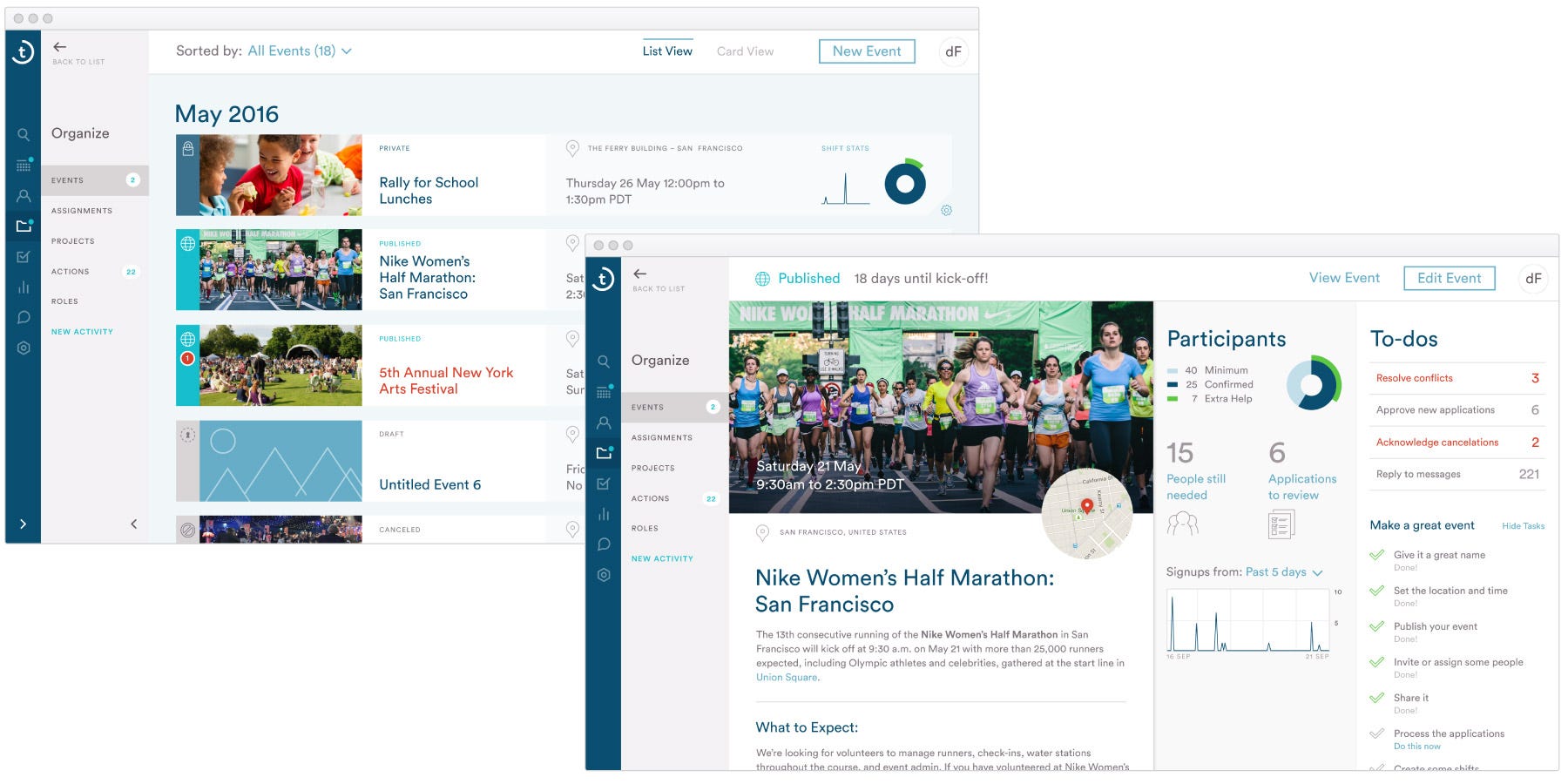Screen dimensions: 1568x784
Task: Click New Activity in the back window
Action: tap(82, 332)
